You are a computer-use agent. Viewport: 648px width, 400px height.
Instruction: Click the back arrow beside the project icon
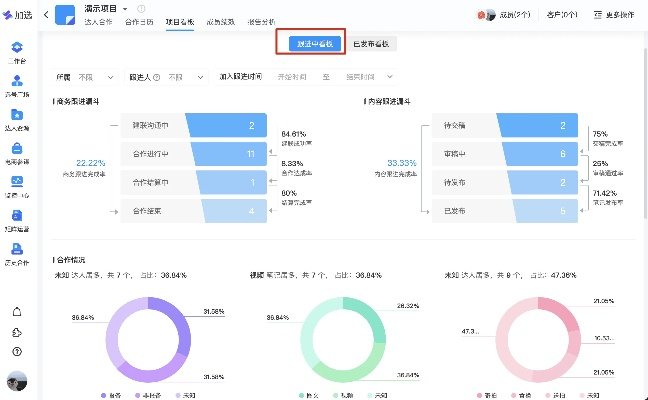46,14
